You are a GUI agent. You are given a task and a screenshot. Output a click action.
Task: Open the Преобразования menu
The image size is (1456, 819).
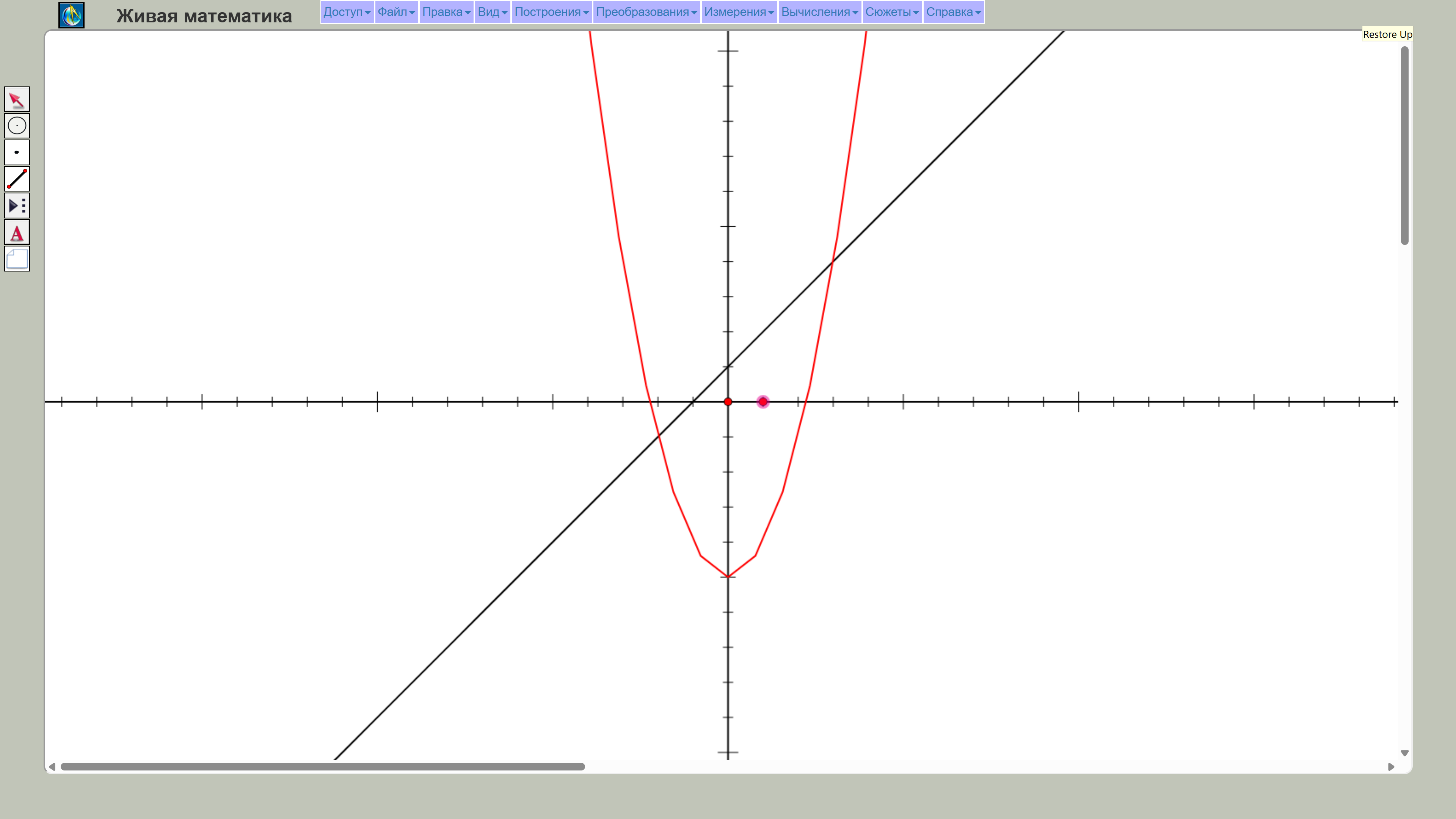(646, 12)
